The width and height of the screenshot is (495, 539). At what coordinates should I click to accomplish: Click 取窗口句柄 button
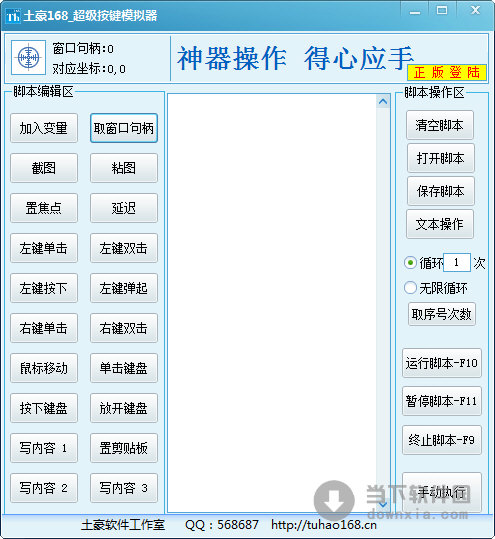(x=124, y=128)
